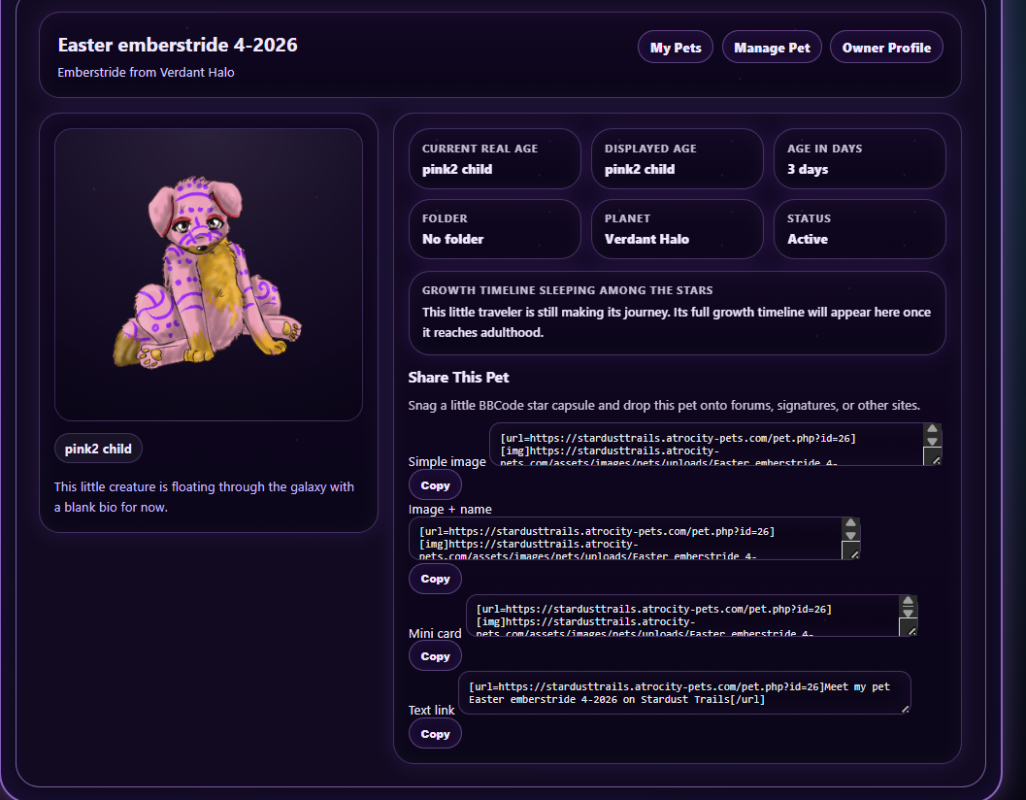This screenshot has width=1026, height=800.
Task: Click into the Text link code field
Action: (x=680, y=693)
